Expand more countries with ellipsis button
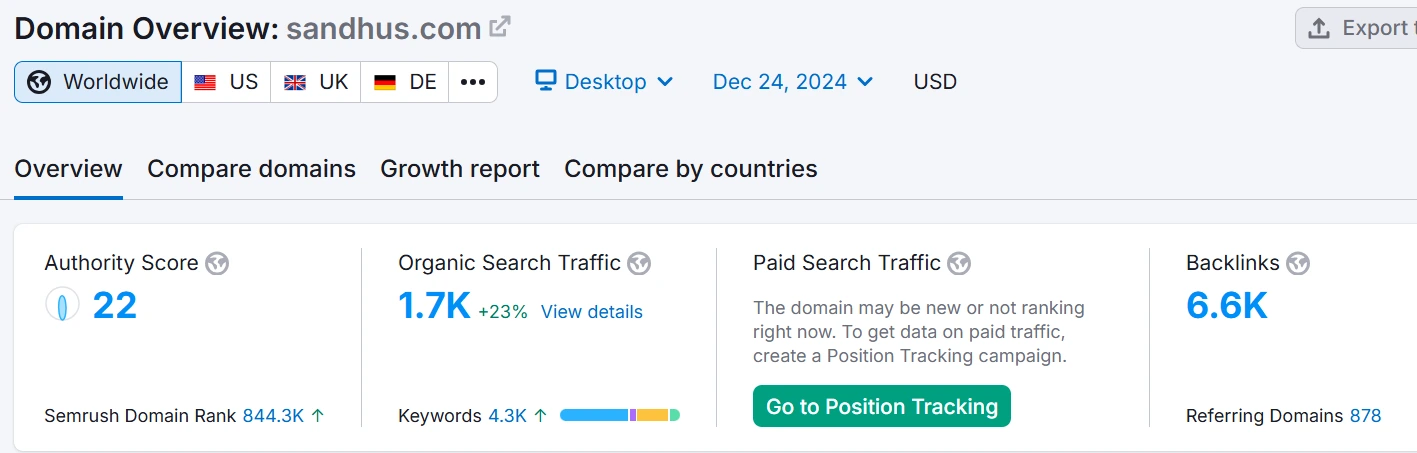Image resolution: width=1417 pixels, height=453 pixels. (x=473, y=82)
